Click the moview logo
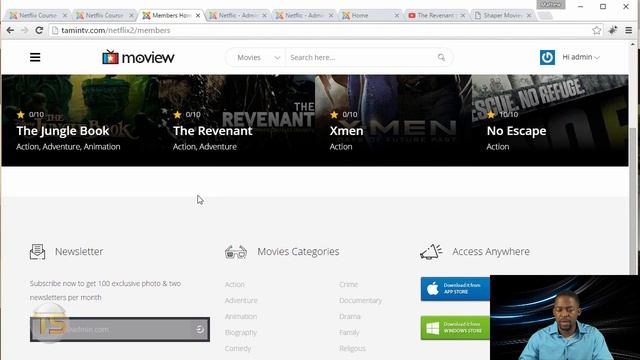This screenshot has width=640, height=360. [138, 58]
